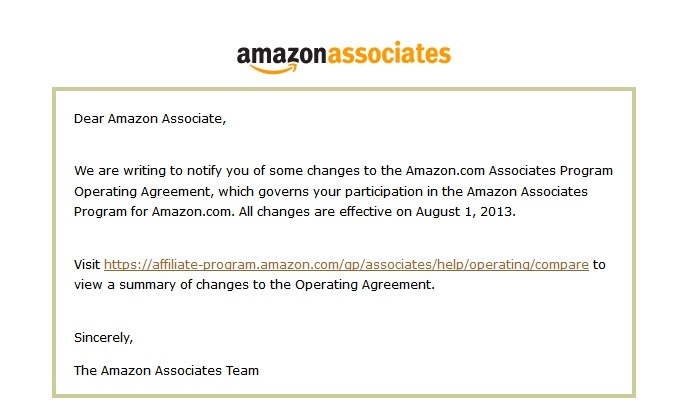Screen dimensions: 683x410
Task: Click the "August 1, 2013" effective date text
Action: 465,212
